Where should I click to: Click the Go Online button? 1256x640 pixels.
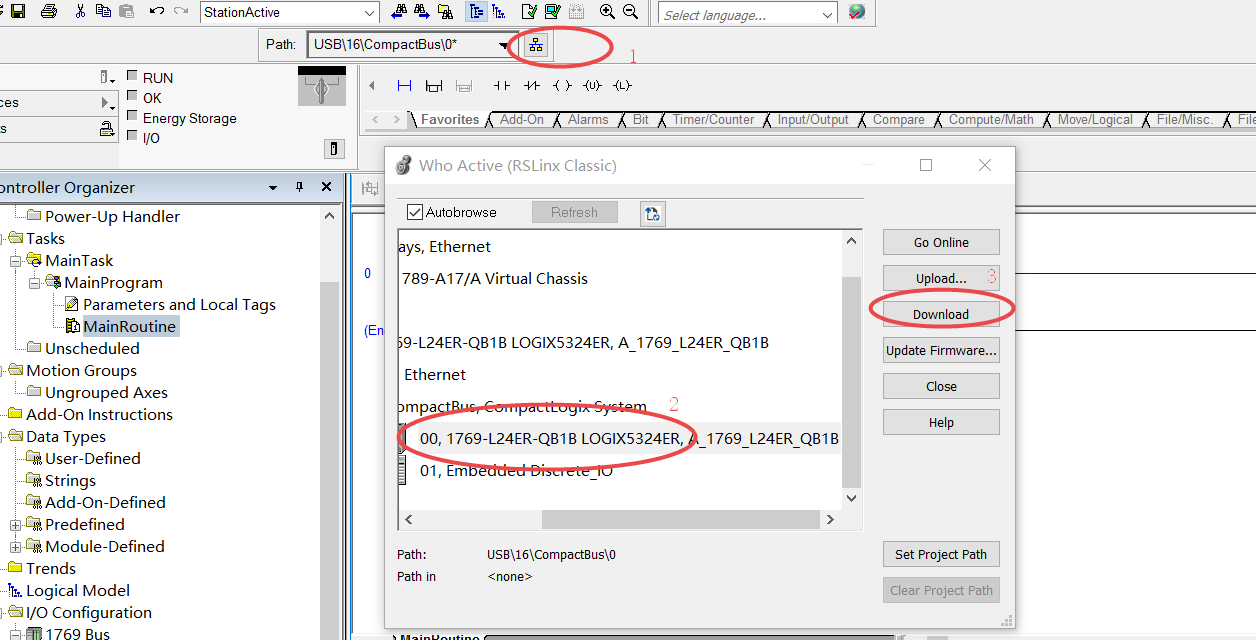[941, 242]
